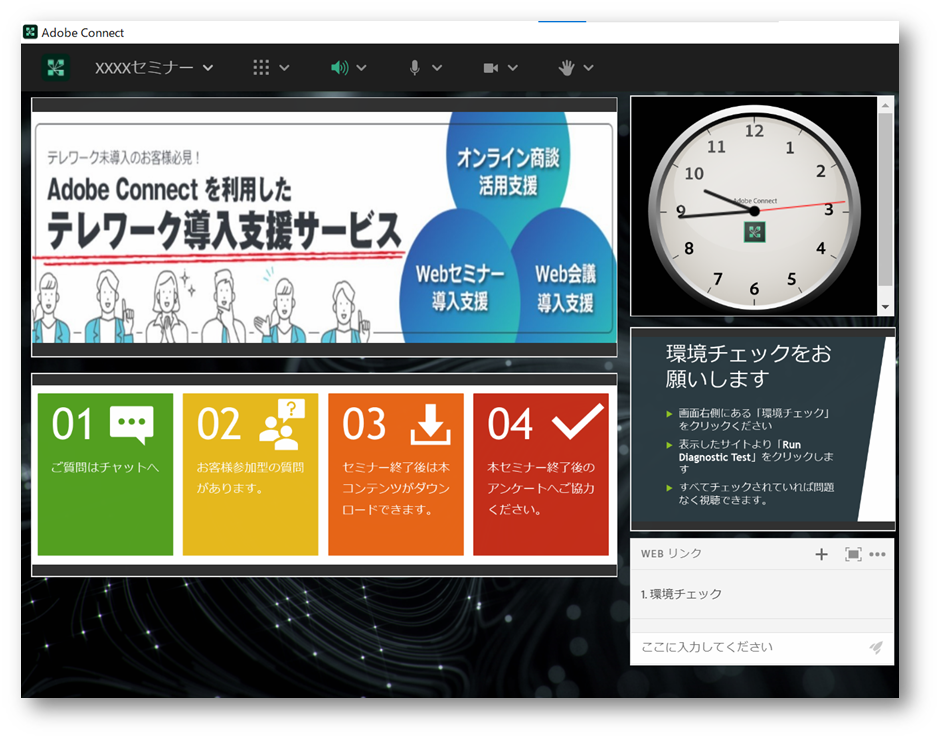
Task: Click the すべてチェックされていれば bullet text
Action: (x=756, y=493)
